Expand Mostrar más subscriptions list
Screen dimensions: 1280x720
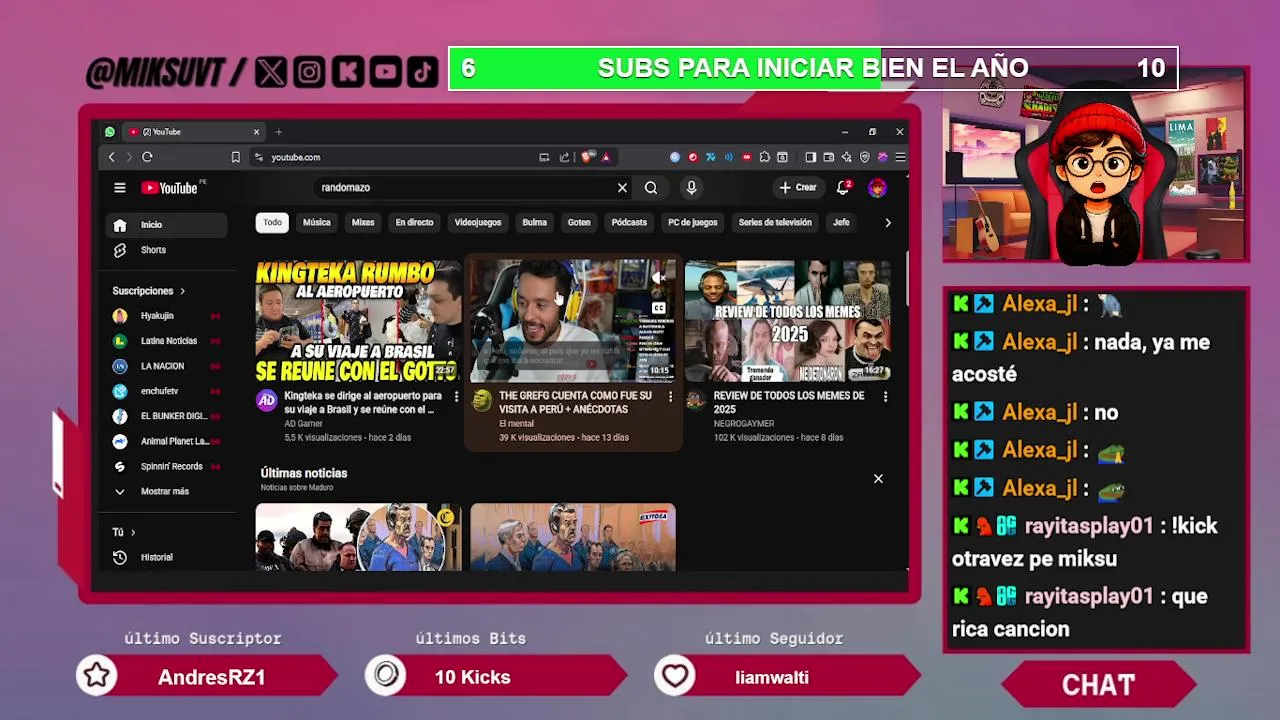tap(166, 491)
